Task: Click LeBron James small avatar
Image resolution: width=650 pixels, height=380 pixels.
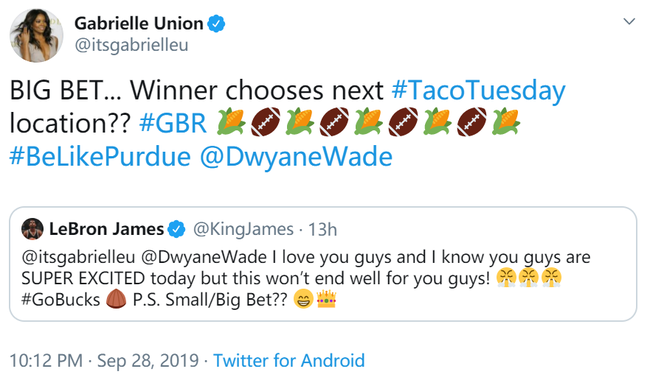Action: 32,229
